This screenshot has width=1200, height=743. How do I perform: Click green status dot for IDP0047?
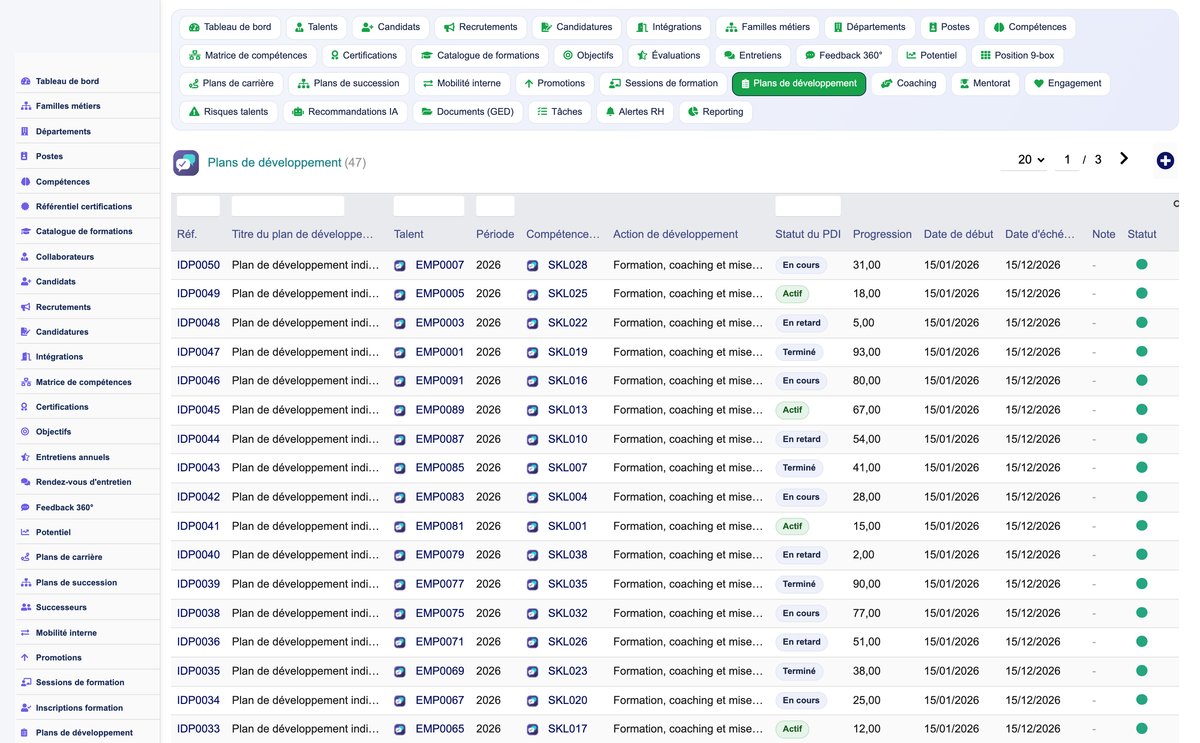point(1142,352)
